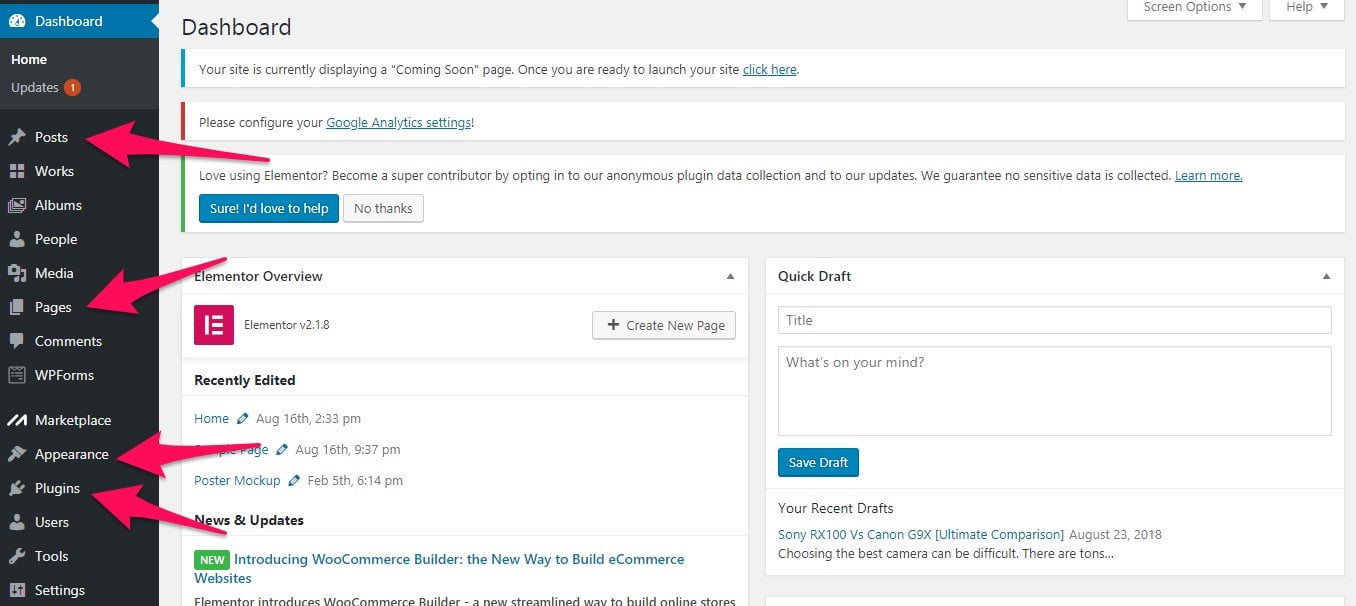Open the Poster Mockup page link
Image resolution: width=1356 pixels, height=606 pixels.
tap(237, 480)
